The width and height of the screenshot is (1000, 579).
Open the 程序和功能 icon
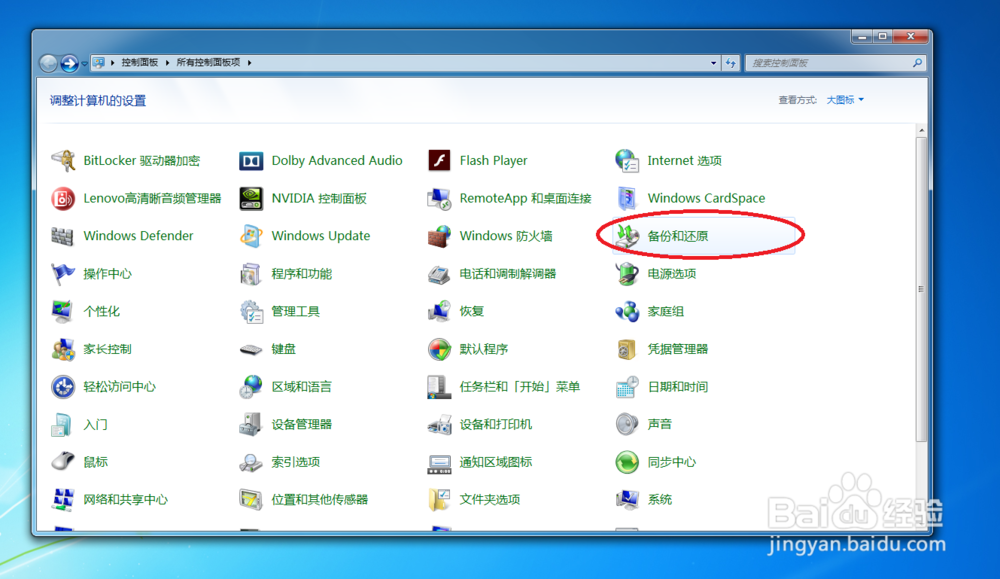click(251, 274)
